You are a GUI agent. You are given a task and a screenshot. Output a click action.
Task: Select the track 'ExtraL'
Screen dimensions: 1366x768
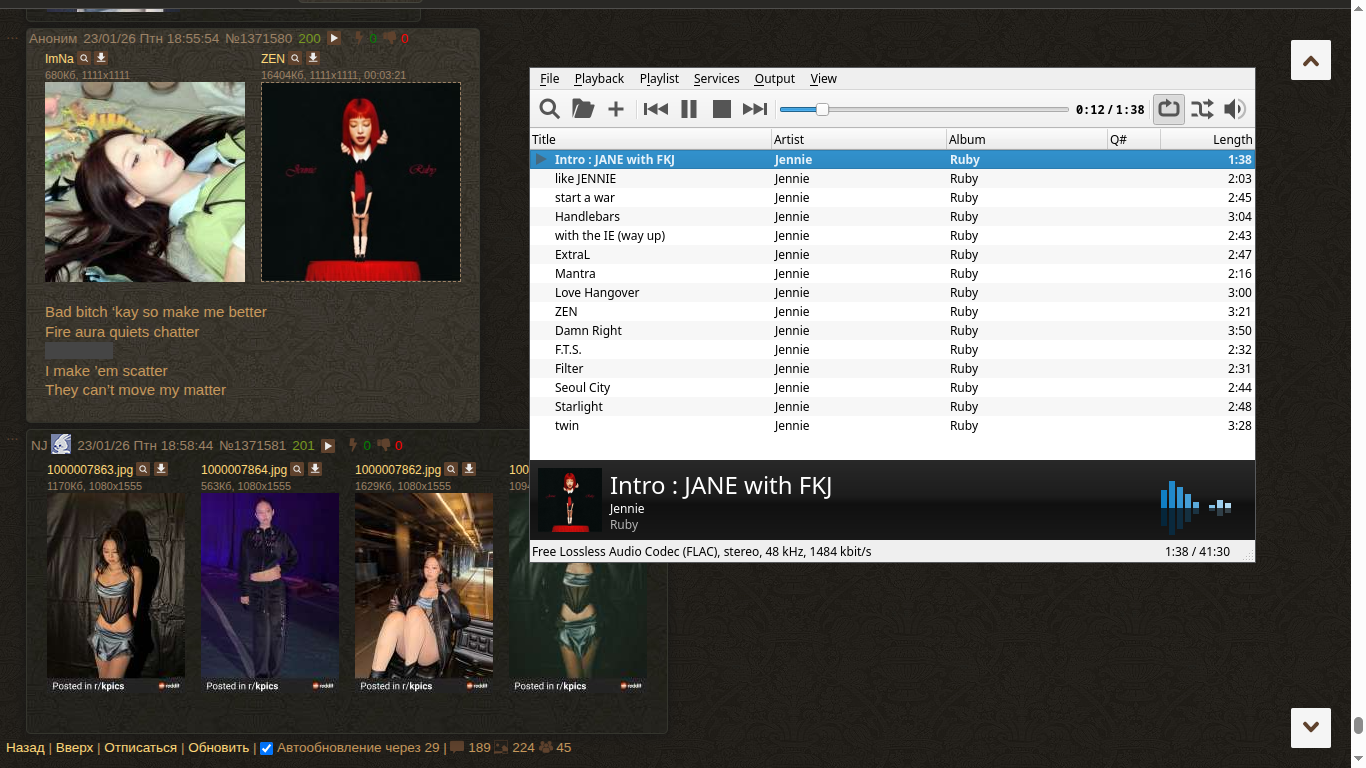[x=892, y=255]
